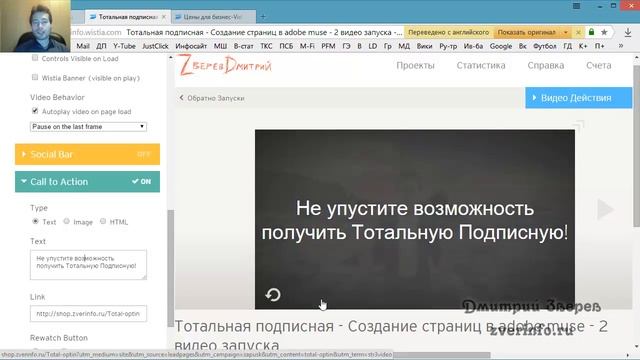Select the Image type radio button
The image size is (640, 360).
tap(66, 221)
